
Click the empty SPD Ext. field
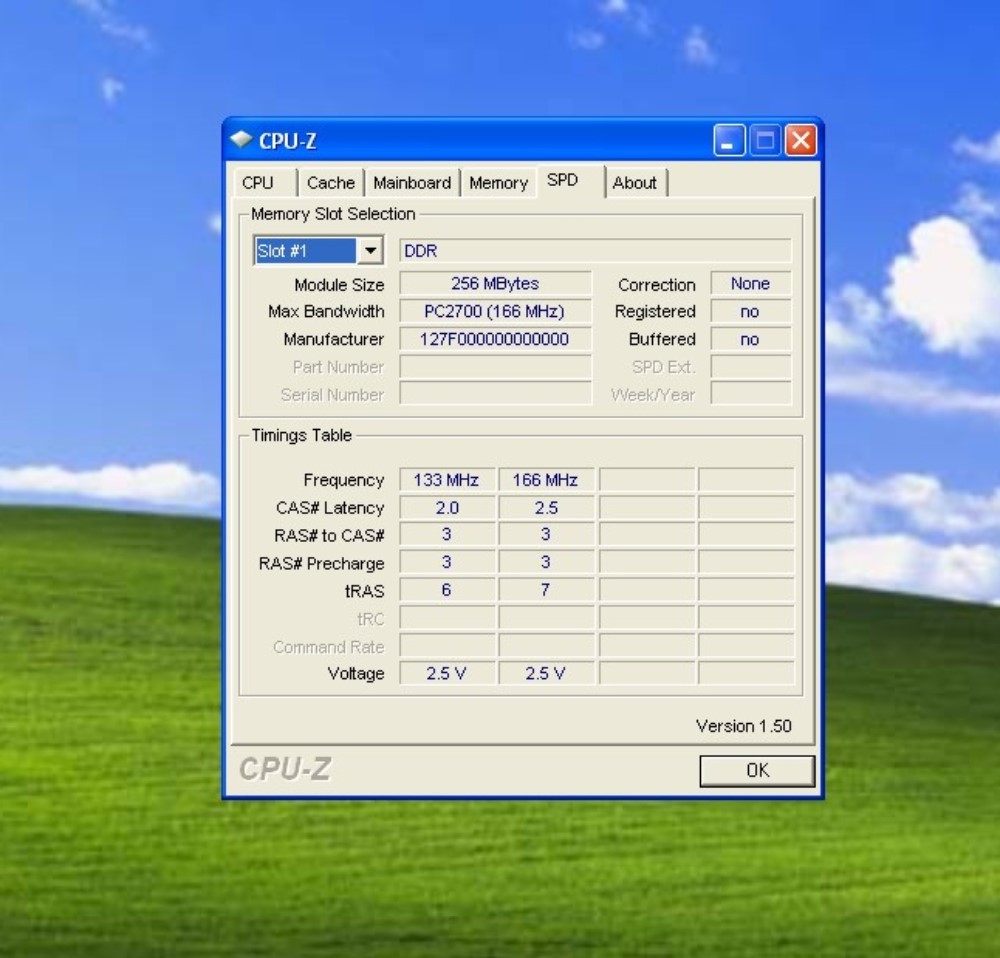751,367
